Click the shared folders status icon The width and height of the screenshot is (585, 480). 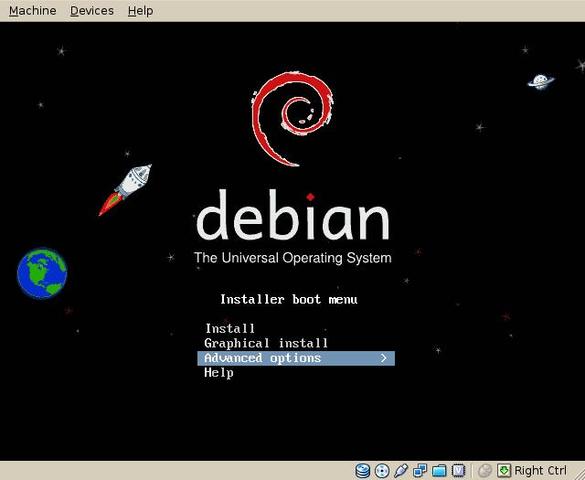(x=439, y=471)
